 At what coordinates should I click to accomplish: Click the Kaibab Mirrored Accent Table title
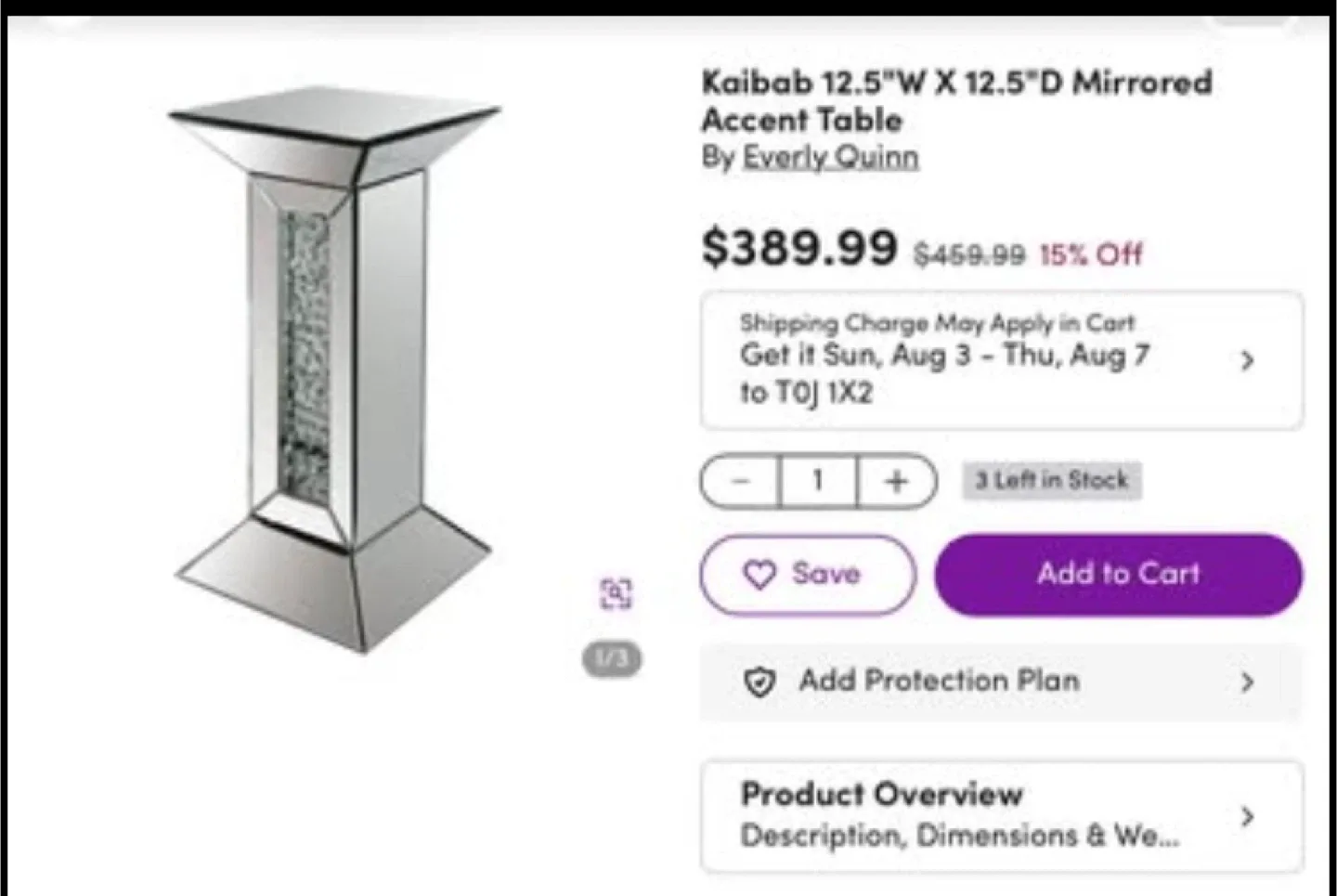click(956, 100)
